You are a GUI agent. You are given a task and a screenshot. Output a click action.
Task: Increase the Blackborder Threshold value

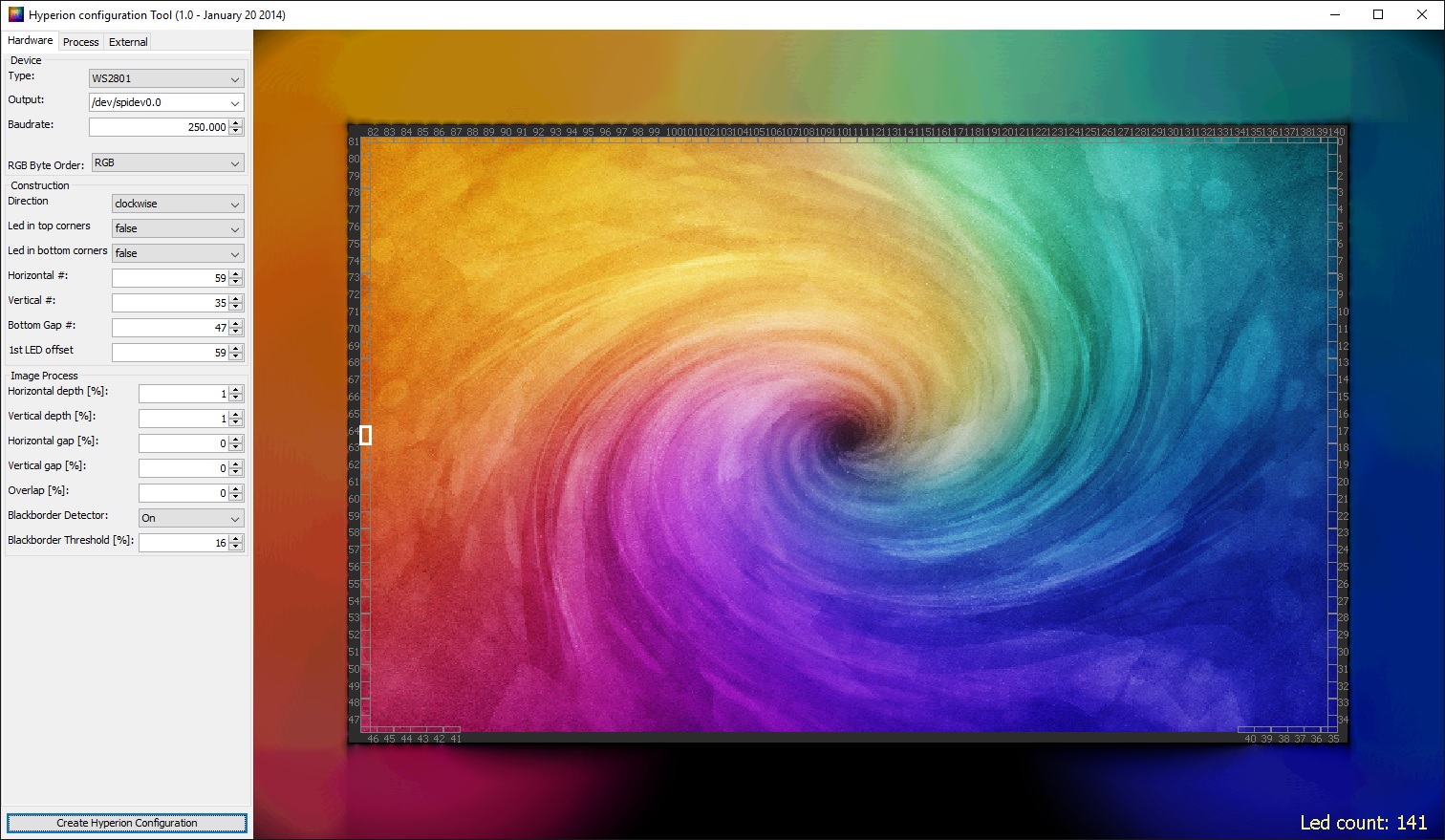236,539
